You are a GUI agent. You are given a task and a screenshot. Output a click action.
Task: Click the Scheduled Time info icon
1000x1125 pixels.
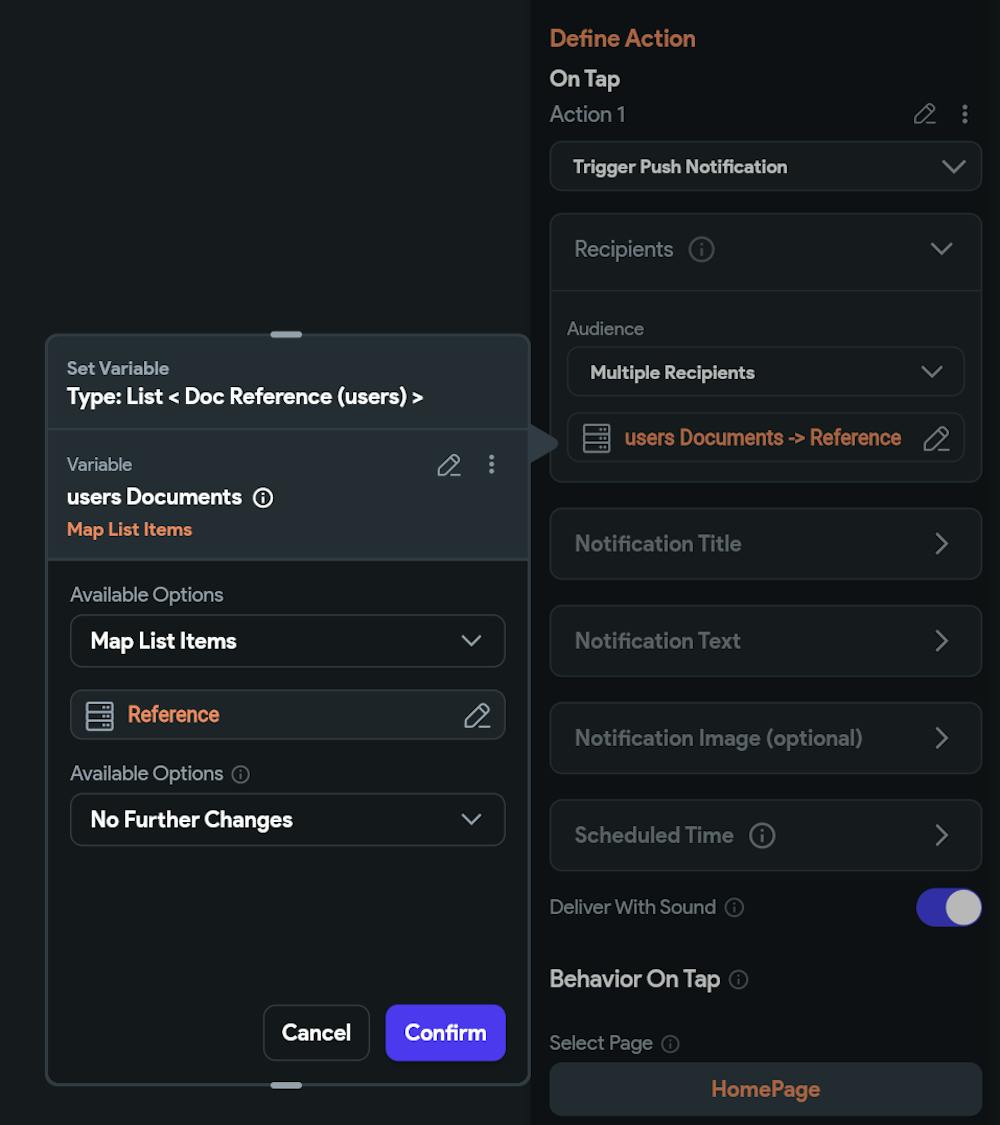(x=762, y=835)
